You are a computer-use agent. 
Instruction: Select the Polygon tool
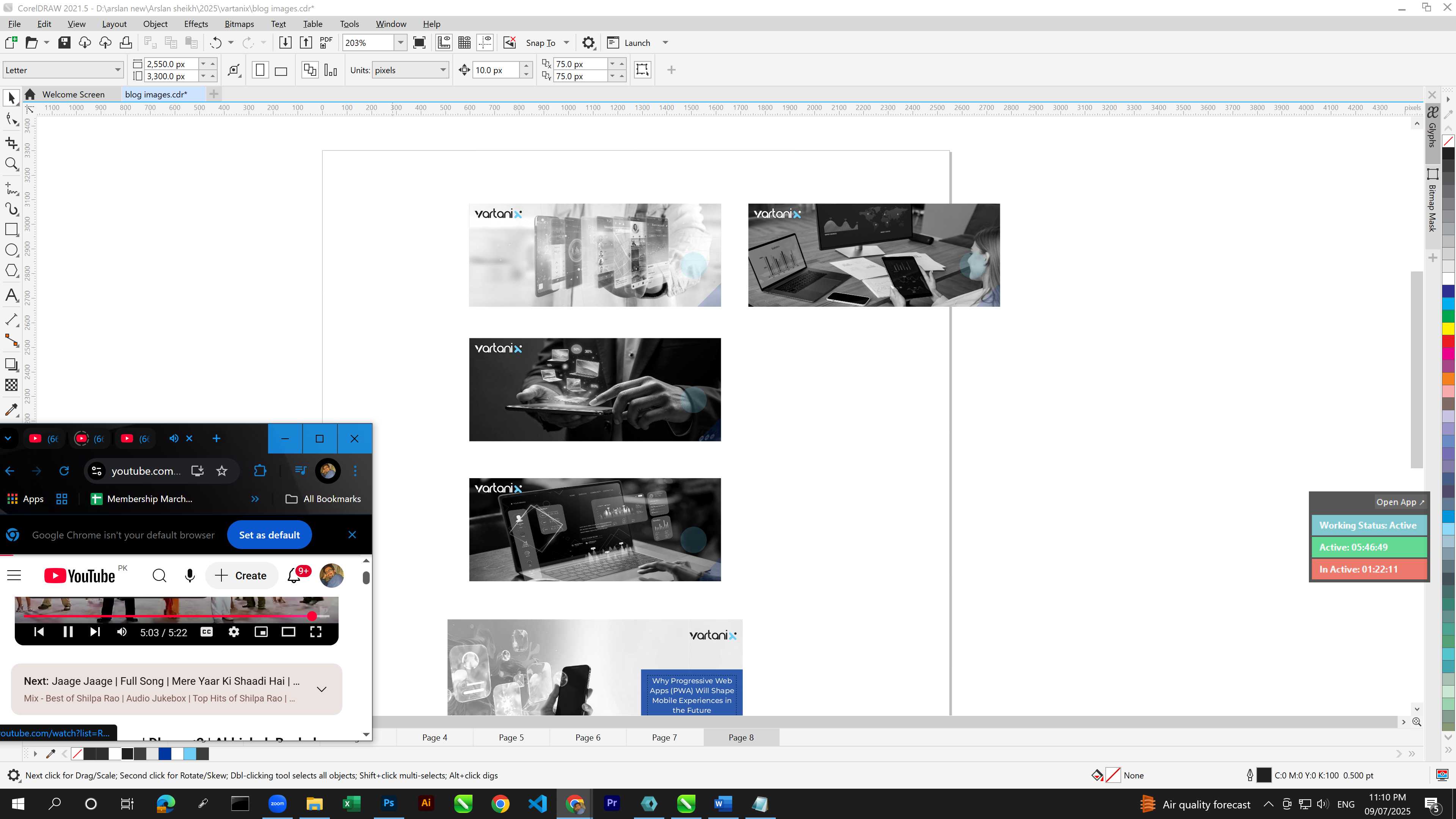[11, 271]
